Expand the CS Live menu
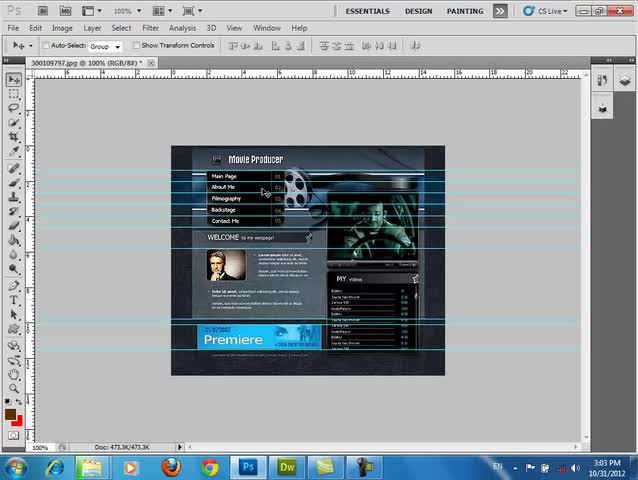638x480 pixels. click(x=550, y=11)
